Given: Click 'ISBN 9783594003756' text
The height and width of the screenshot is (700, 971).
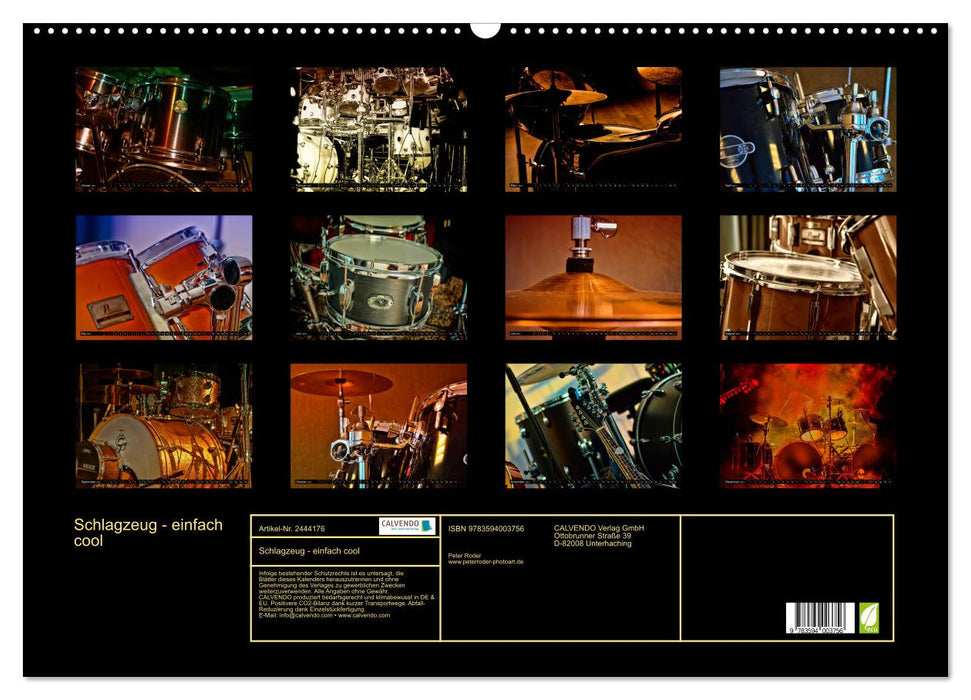Looking at the screenshot, I should 486,528.
